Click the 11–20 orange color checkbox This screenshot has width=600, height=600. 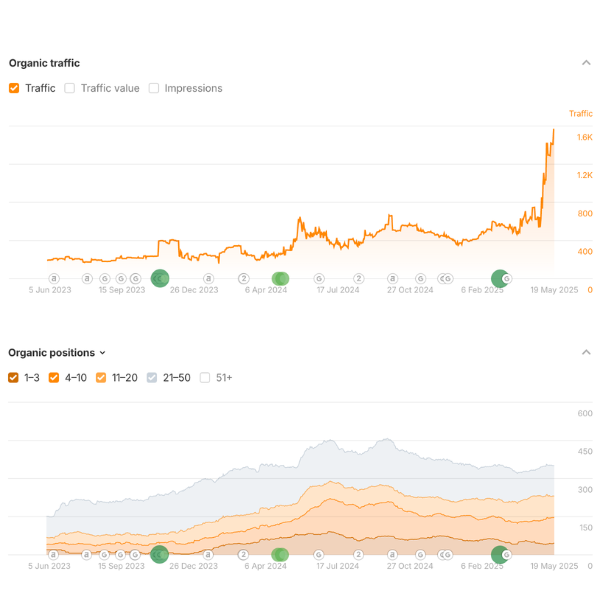[x=101, y=378]
